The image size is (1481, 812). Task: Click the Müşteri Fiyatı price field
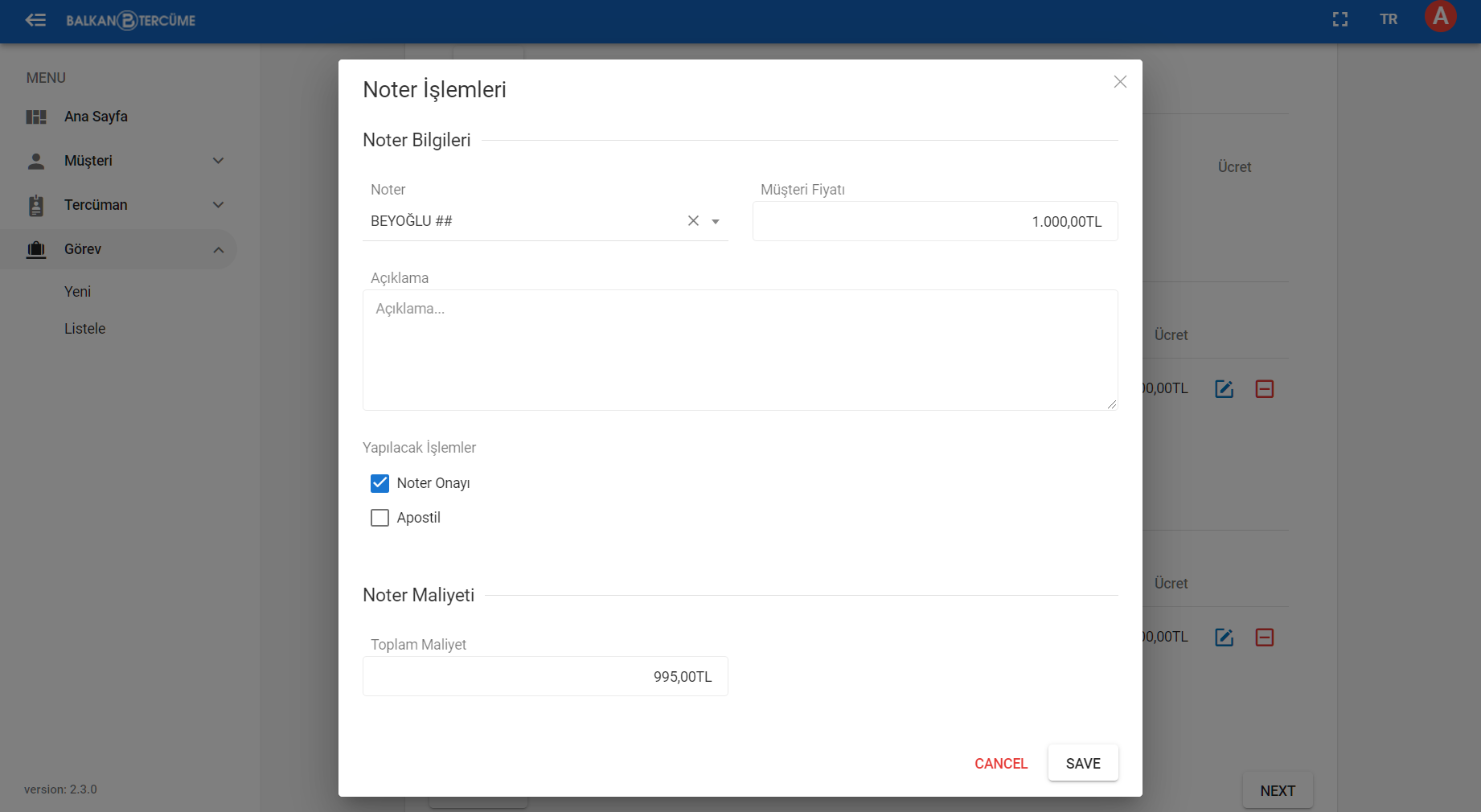[x=935, y=221]
